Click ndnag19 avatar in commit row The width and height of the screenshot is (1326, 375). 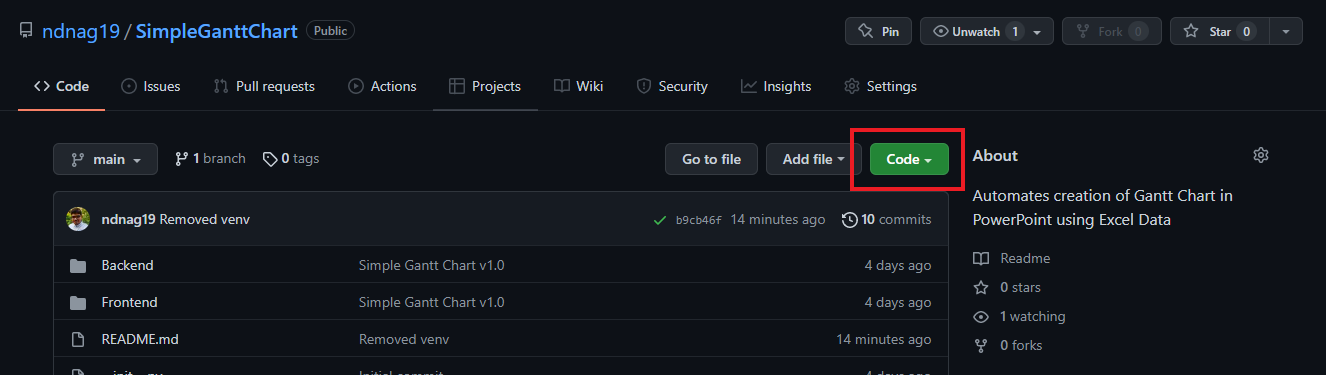tap(78, 219)
